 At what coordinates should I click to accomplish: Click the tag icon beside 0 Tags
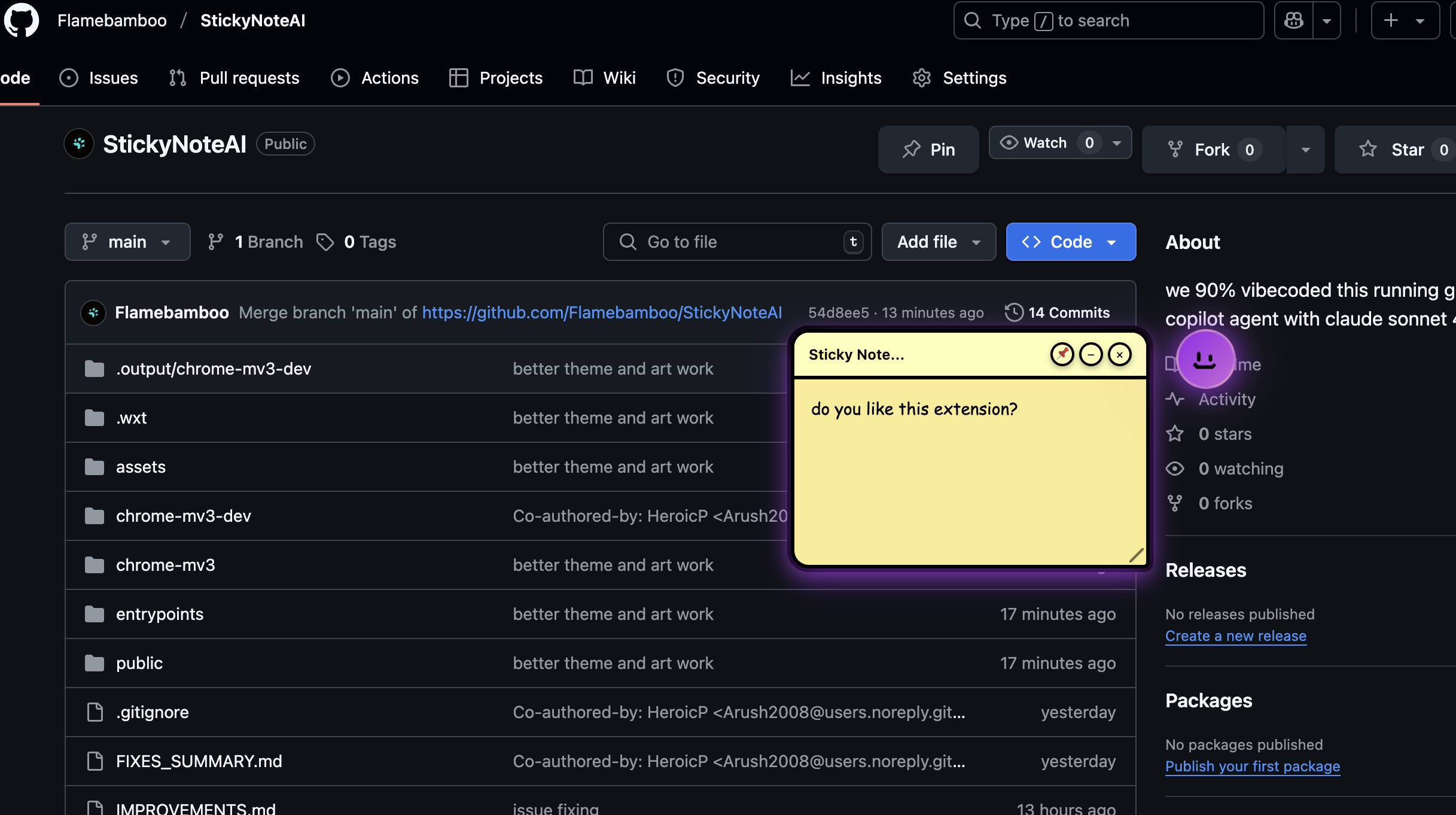[x=325, y=242]
